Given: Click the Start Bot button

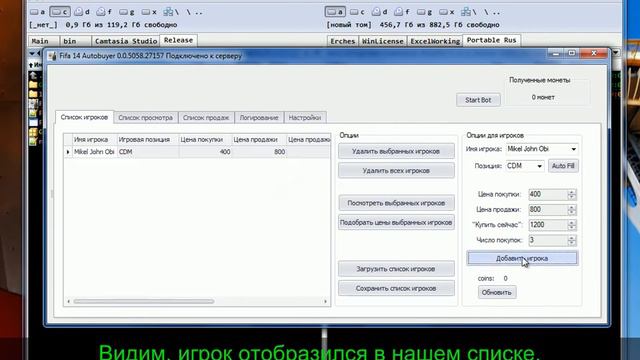Looking at the screenshot, I should click(478, 100).
